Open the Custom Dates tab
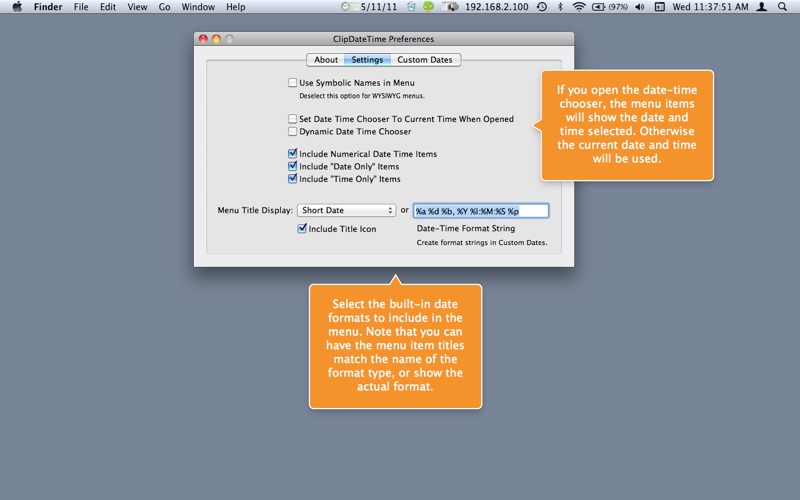This screenshot has height=500, width=800. 425,60
